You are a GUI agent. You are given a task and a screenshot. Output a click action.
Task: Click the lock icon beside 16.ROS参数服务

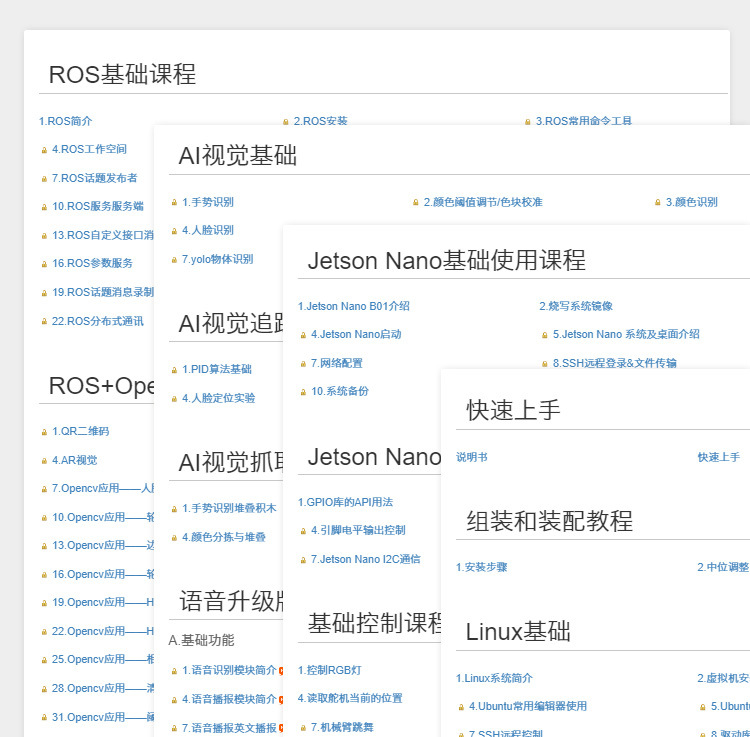click(x=44, y=264)
